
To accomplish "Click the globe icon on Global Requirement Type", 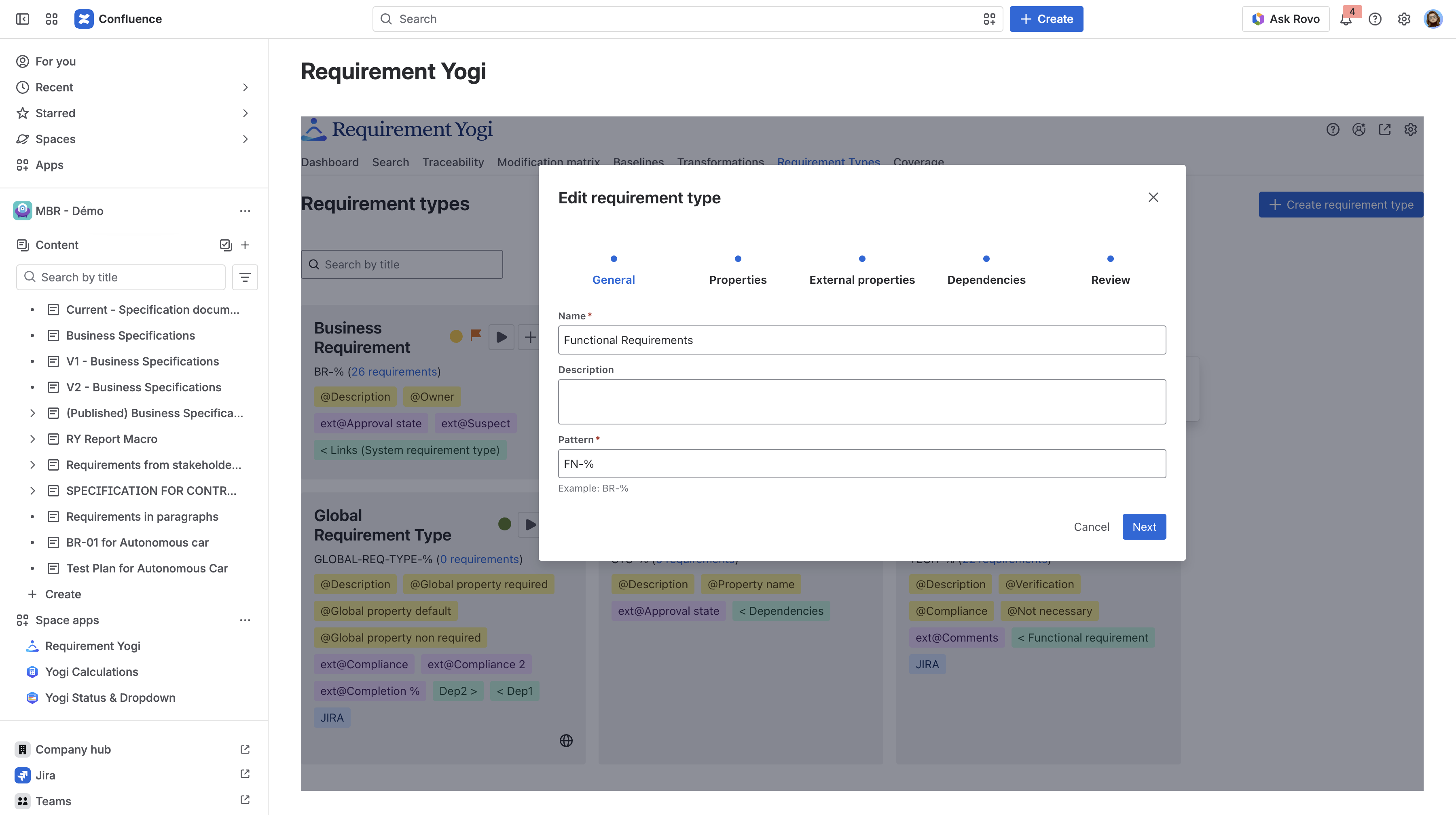I will pyautogui.click(x=566, y=741).
